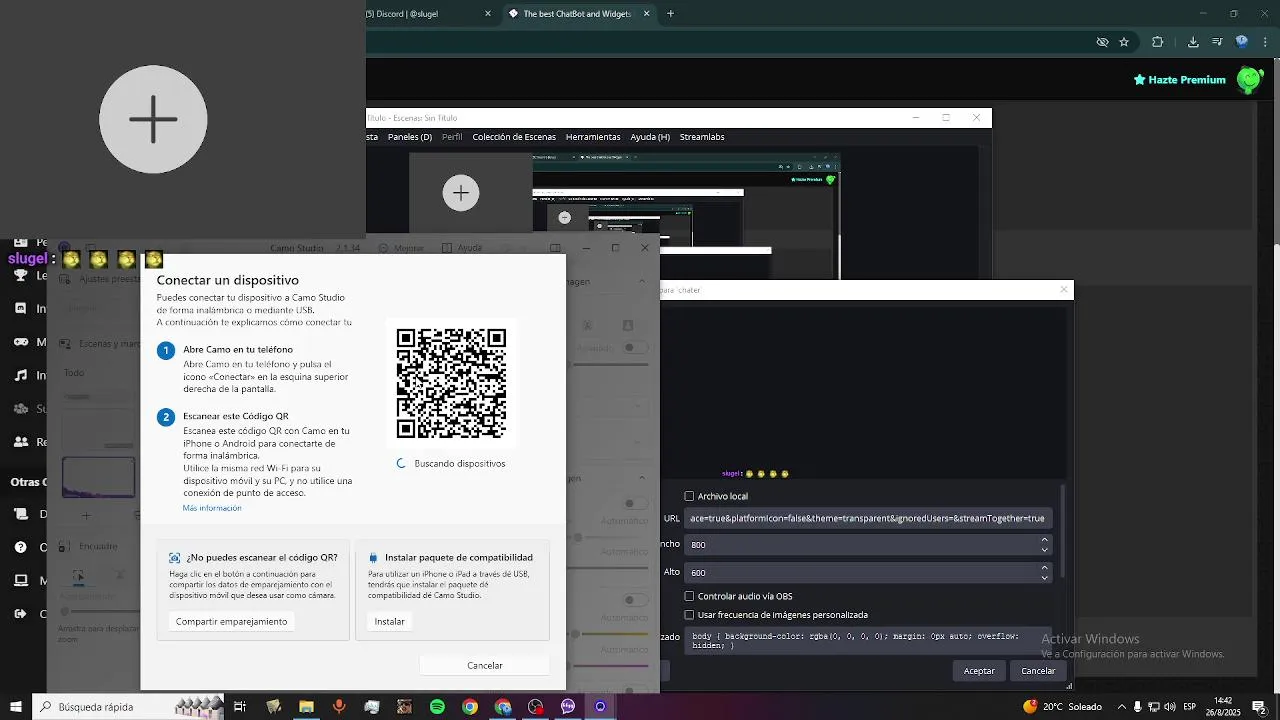The width and height of the screenshot is (1280, 720).
Task: Collapse Camo Studio right panel chevron
Action: pyautogui.click(x=642, y=282)
